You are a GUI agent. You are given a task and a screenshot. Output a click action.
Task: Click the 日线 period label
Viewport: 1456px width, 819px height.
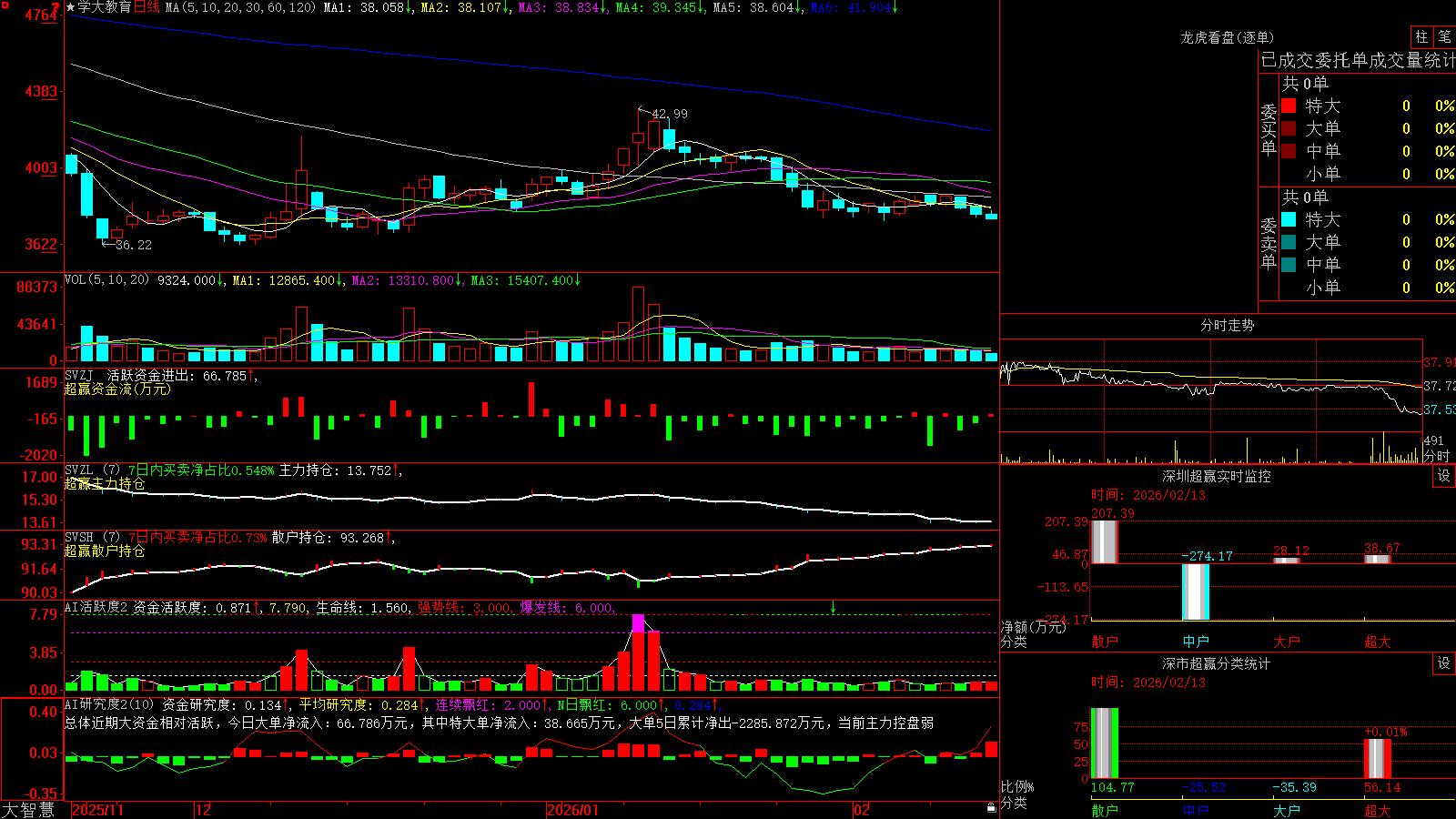pyautogui.click(x=147, y=7)
